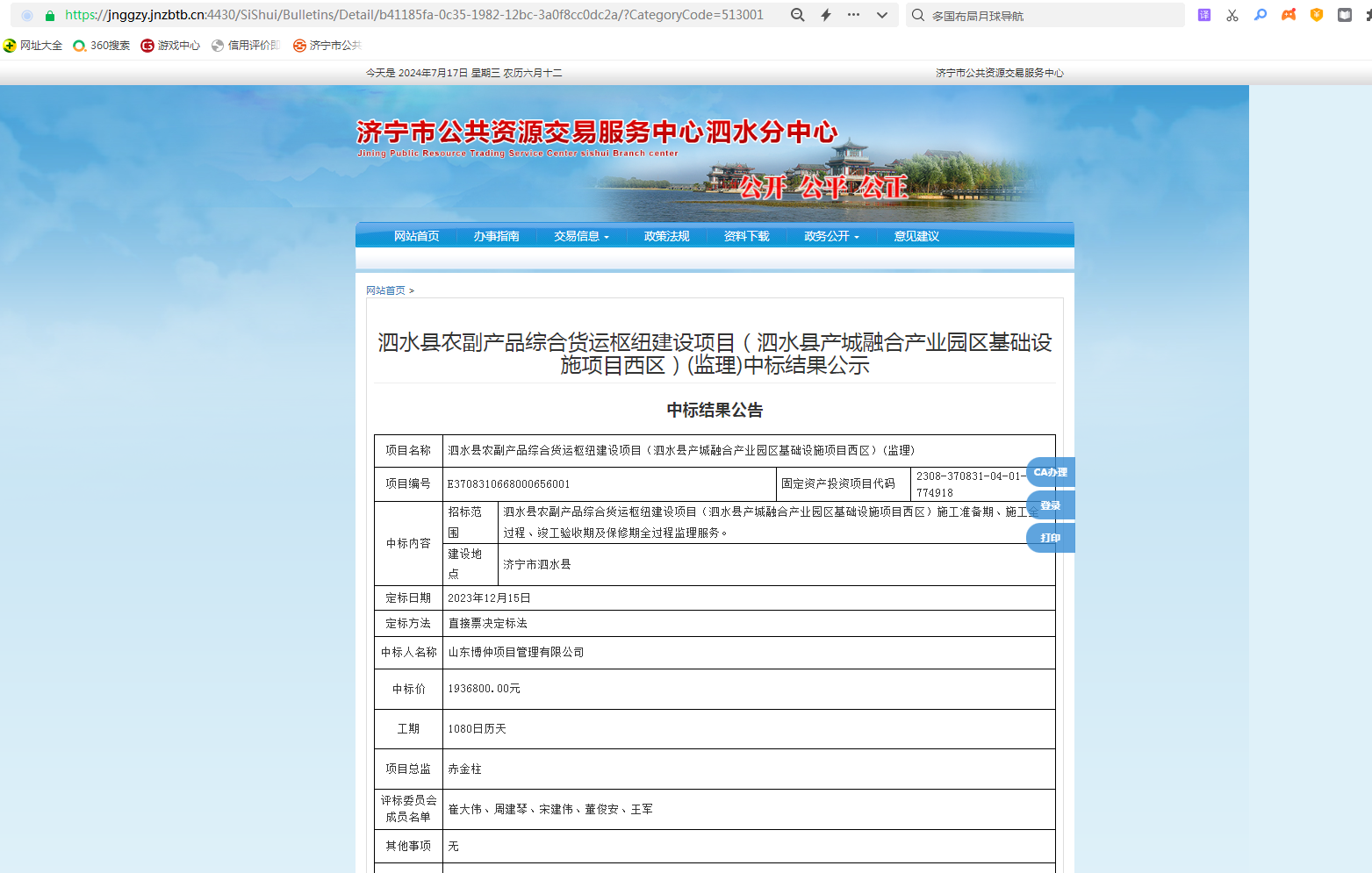Open the 360搜索 bookmark
The height and width of the screenshot is (873, 1372).
tap(102, 46)
